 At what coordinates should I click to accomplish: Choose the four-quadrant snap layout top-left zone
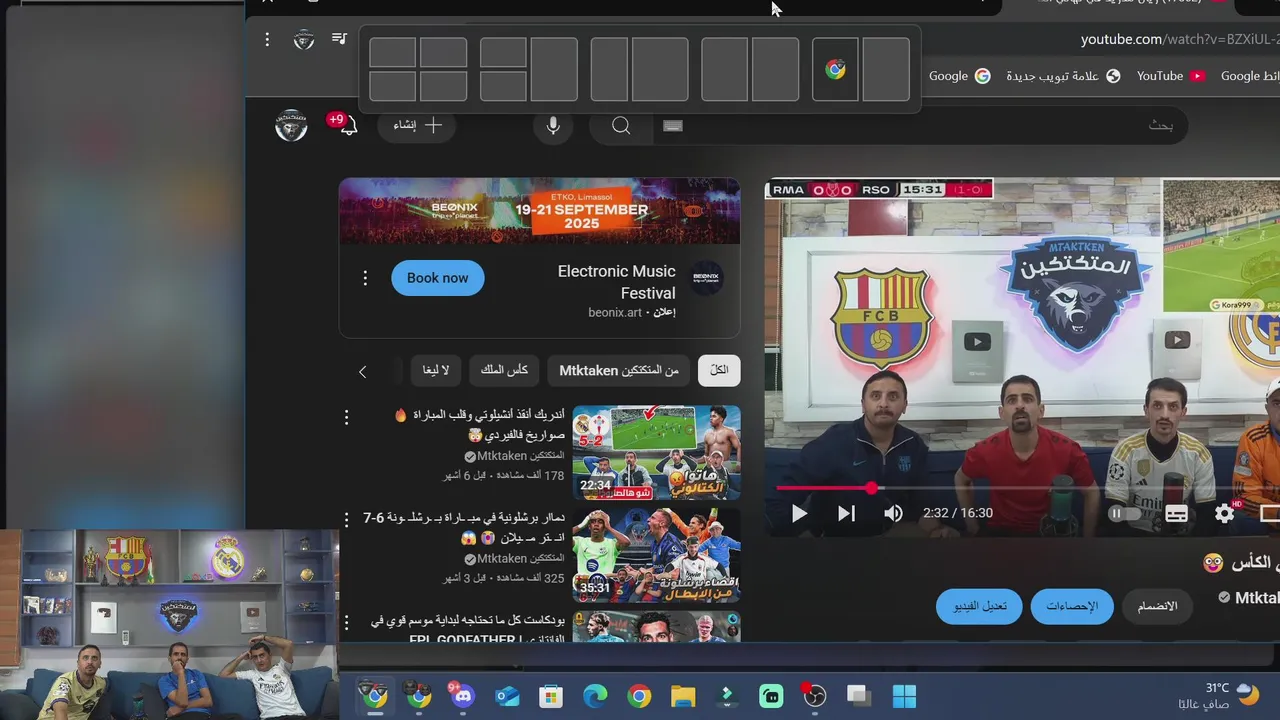[392, 52]
